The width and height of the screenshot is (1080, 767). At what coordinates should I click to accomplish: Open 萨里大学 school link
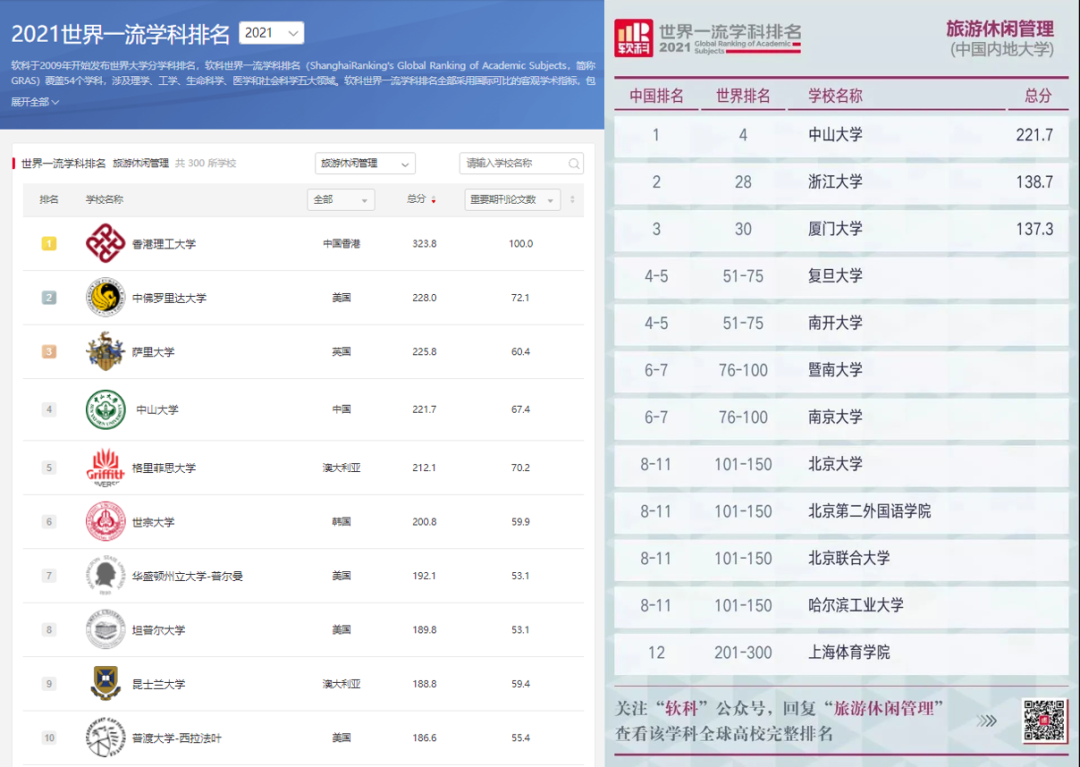(153, 352)
